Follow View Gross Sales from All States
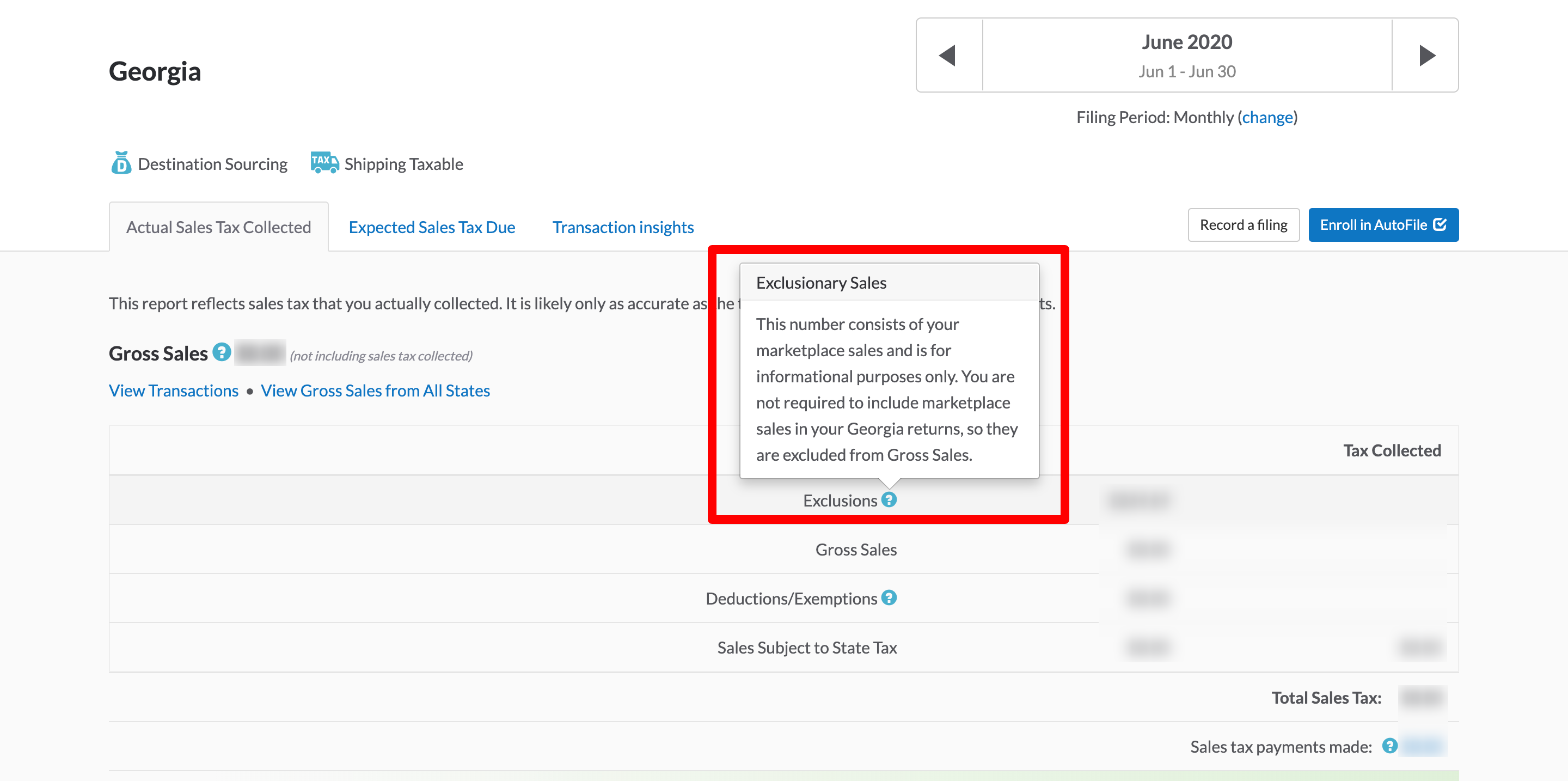Viewport: 1568px width, 781px height. (x=376, y=390)
